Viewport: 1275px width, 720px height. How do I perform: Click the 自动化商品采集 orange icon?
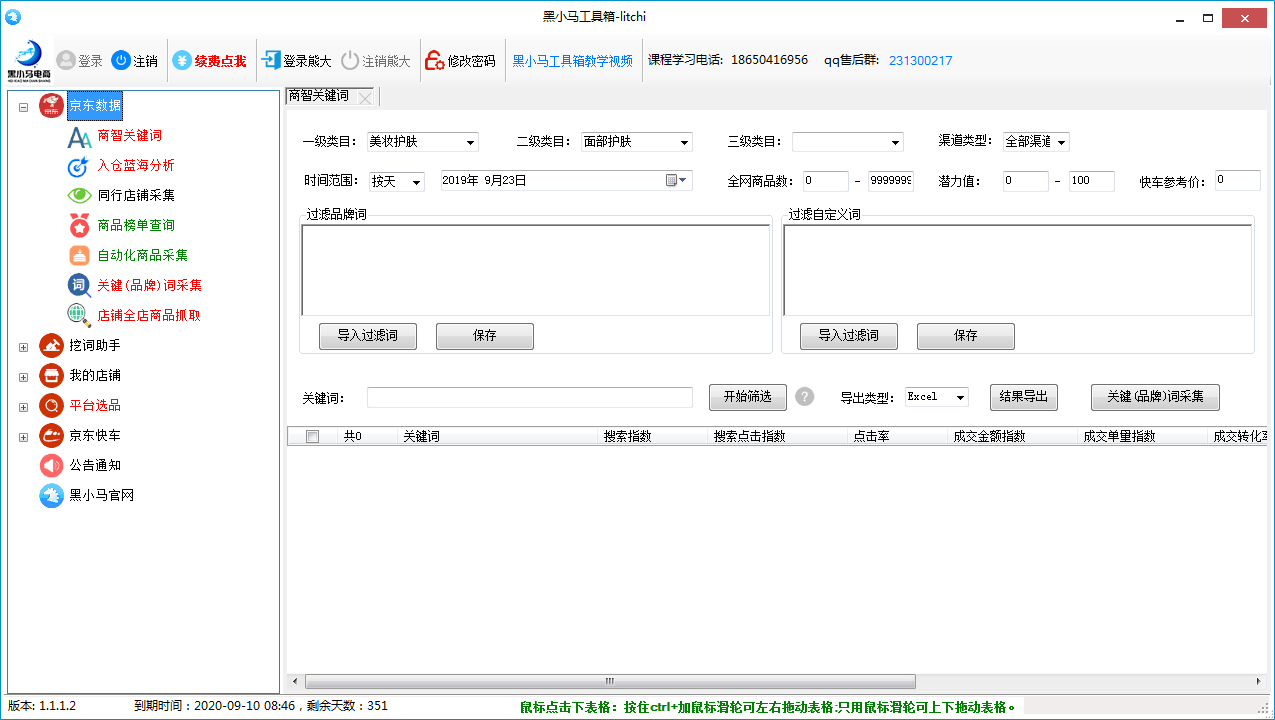(80, 256)
